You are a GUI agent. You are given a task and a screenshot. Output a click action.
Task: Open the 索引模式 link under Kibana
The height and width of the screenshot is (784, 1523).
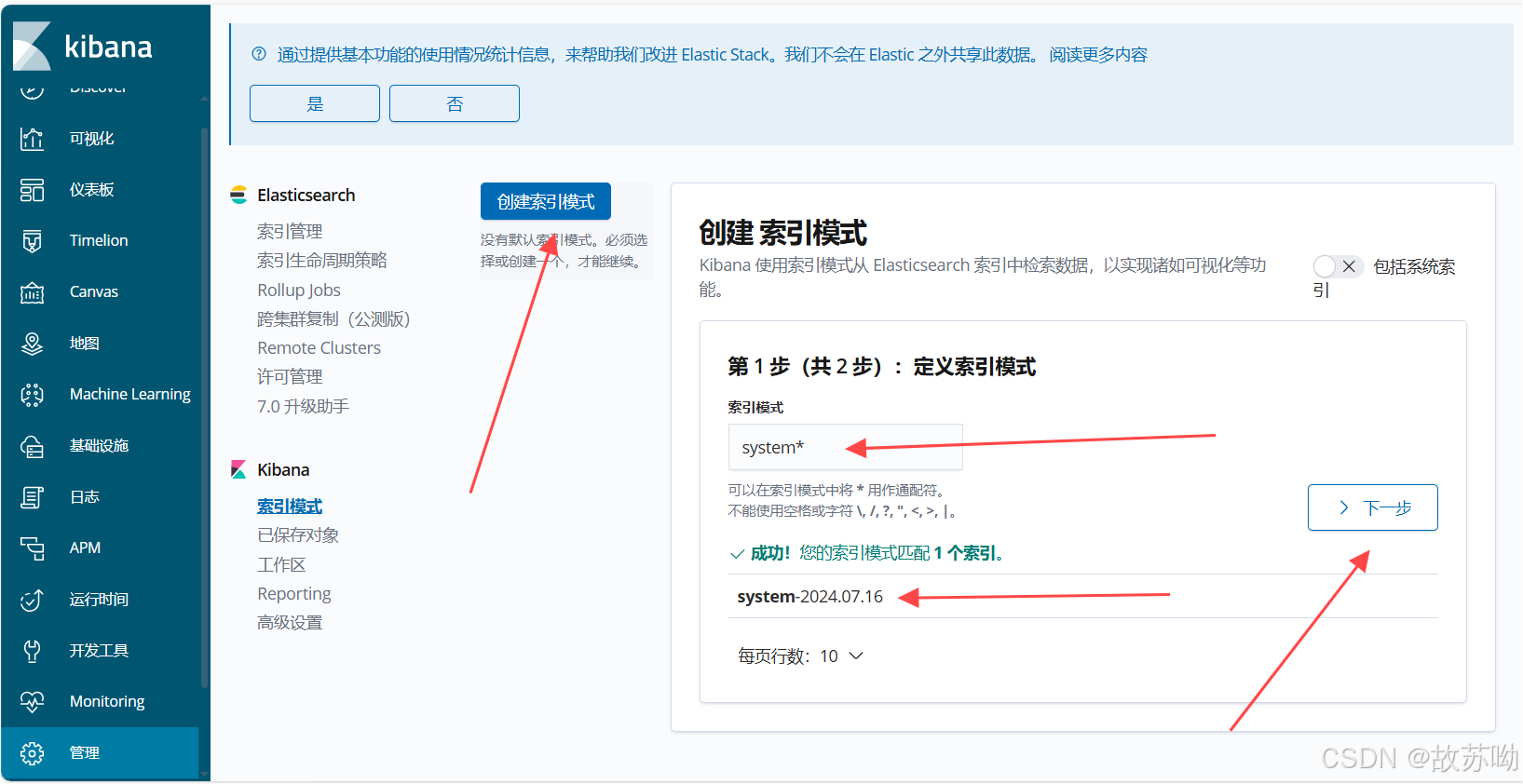290,507
